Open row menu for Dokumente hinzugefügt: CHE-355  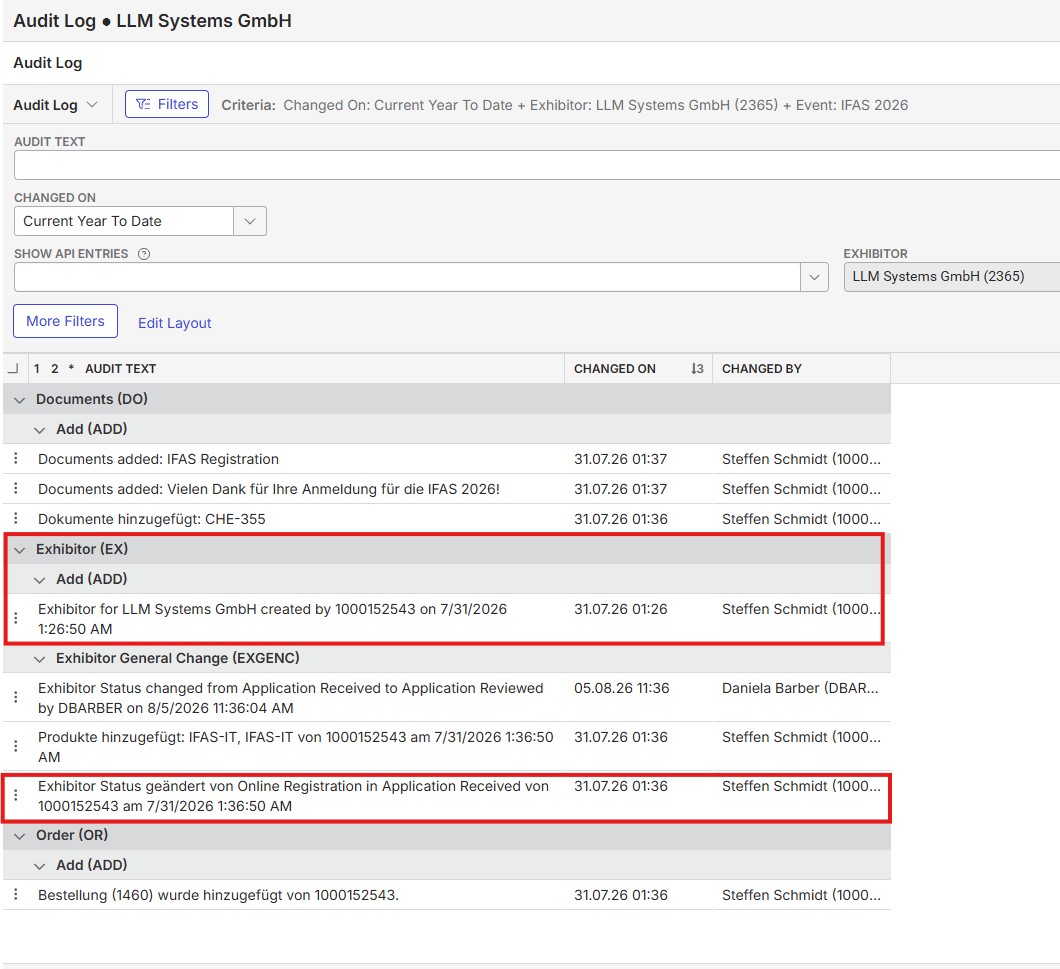point(16,519)
